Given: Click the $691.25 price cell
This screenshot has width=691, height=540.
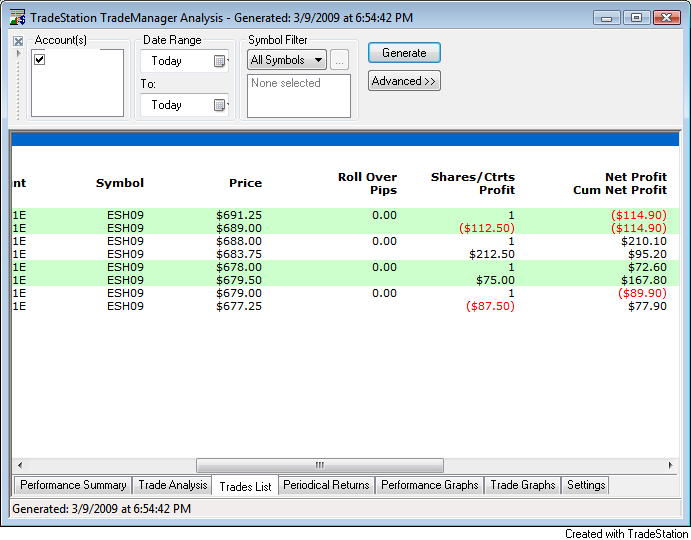Looking at the screenshot, I should (239, 215).
